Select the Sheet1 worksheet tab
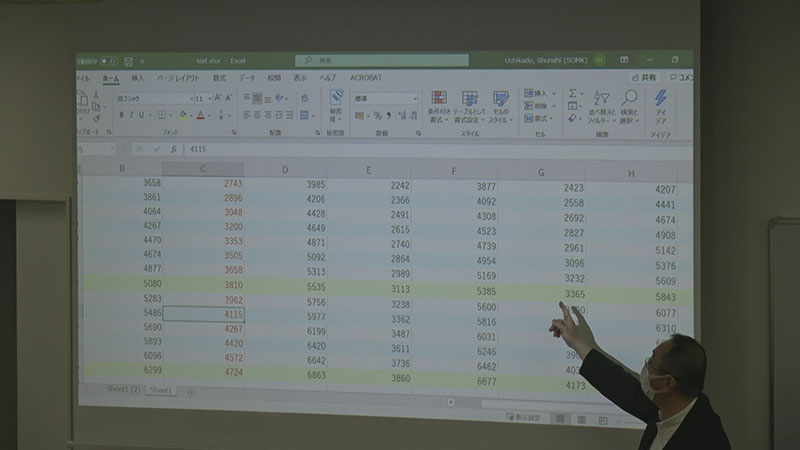Image resolution: width=800 pixels, height=450 pixels. point(160,390)
